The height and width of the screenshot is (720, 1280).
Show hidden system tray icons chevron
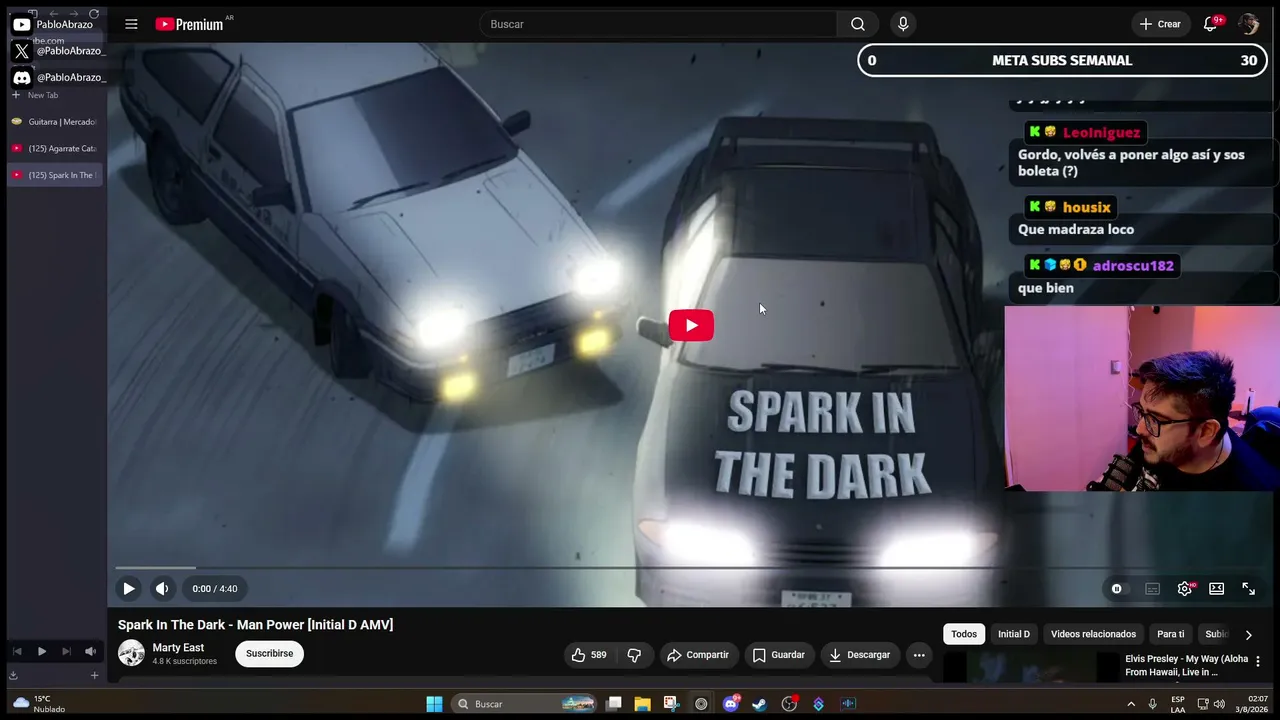pyautogui.click(x=1131, y=704)
